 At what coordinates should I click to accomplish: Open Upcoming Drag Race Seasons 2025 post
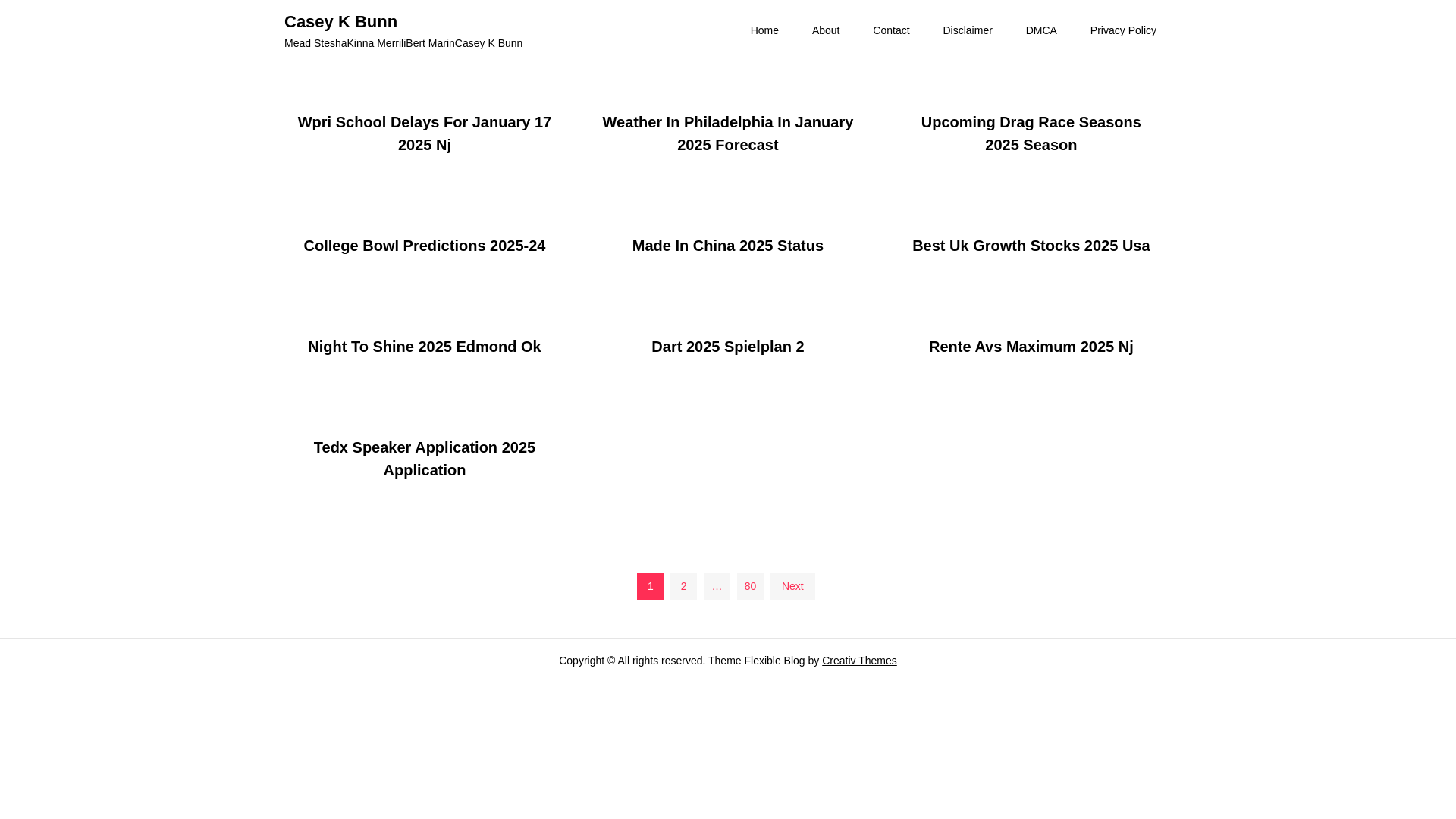pyautogui.click(x=1031, y=133)
